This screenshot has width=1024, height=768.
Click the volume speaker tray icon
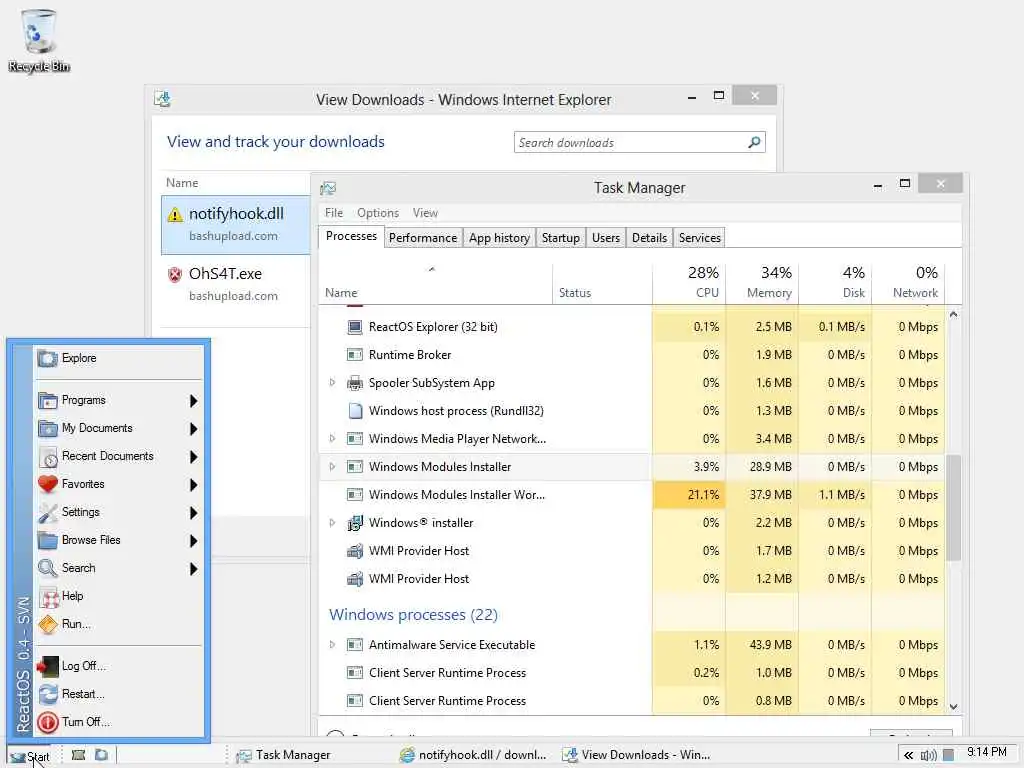pos(928,756)
